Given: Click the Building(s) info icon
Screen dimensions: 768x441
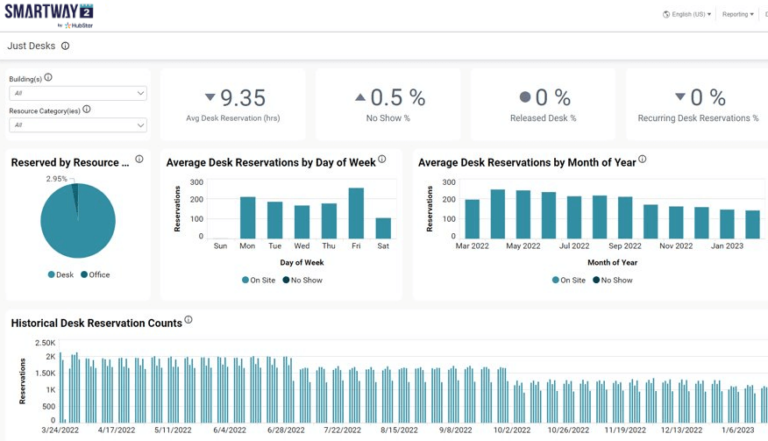Looking at the screenshot, I should 48,77.
